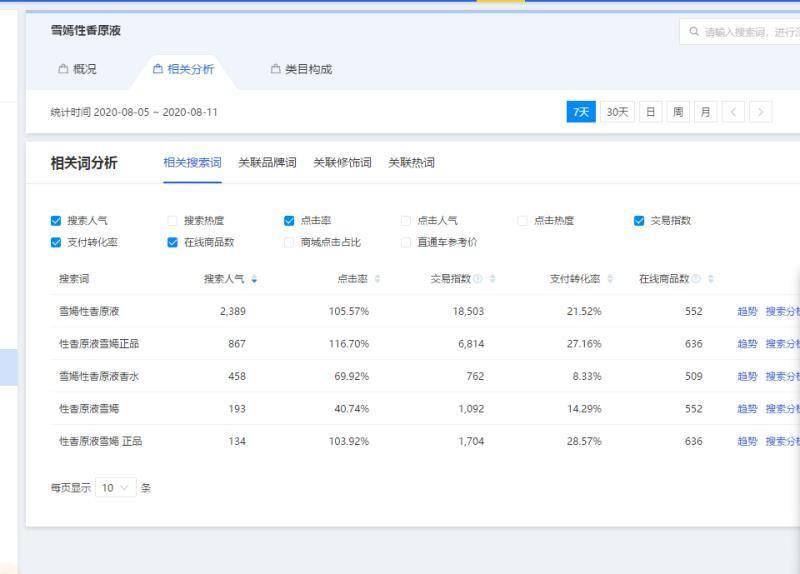This screenshot has height=574, width=800.
Task: Click the 统计时间 date range text
Action: click(134, 112)
